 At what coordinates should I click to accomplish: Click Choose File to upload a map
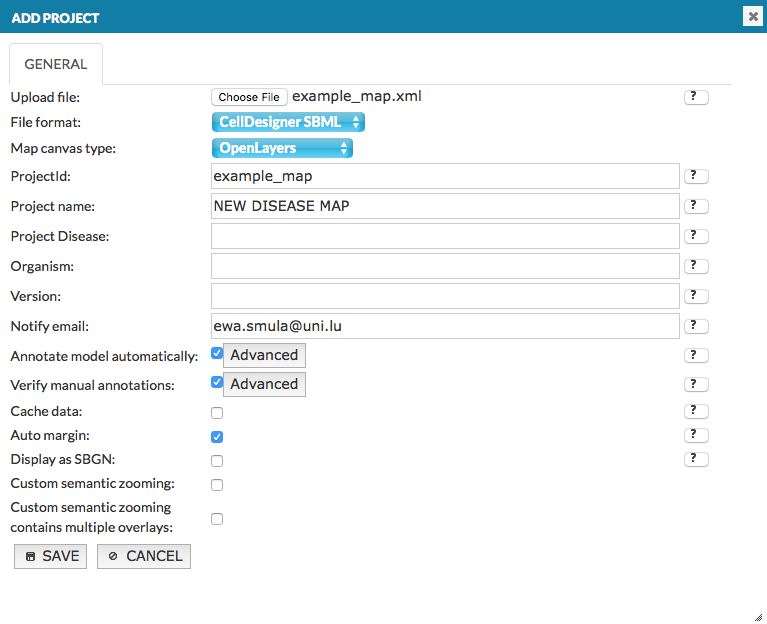tap(249, 97)
